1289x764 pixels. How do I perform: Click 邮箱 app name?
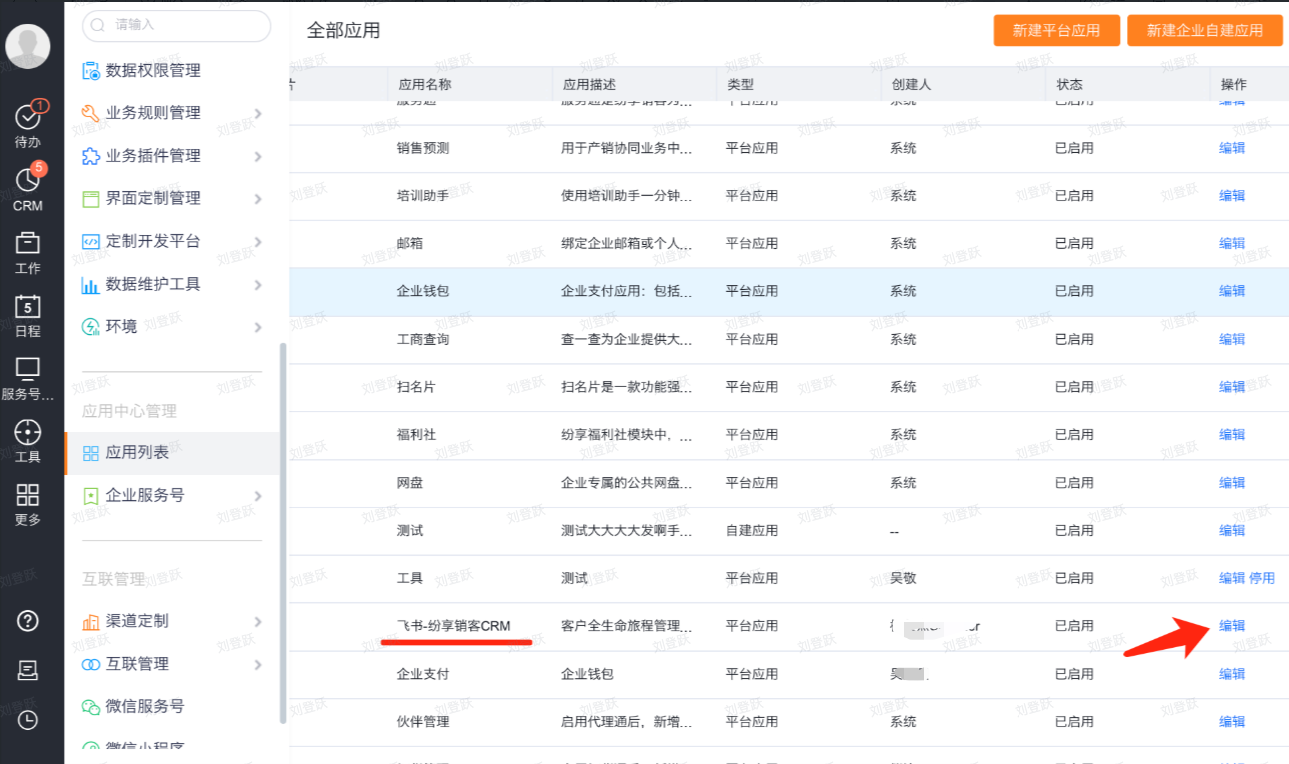tap(410, 243)
